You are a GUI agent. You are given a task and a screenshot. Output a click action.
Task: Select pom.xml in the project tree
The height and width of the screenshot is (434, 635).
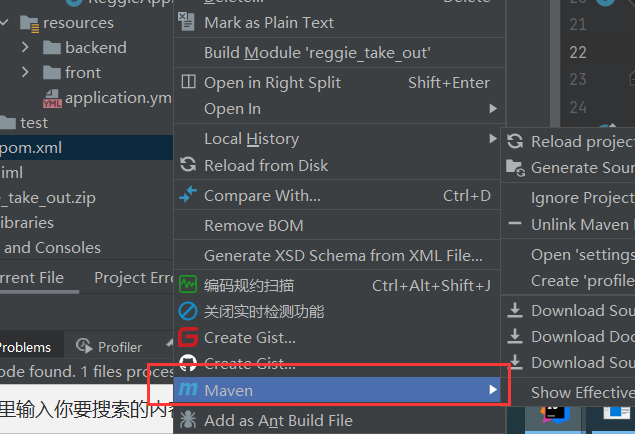[x=30, y=148]
